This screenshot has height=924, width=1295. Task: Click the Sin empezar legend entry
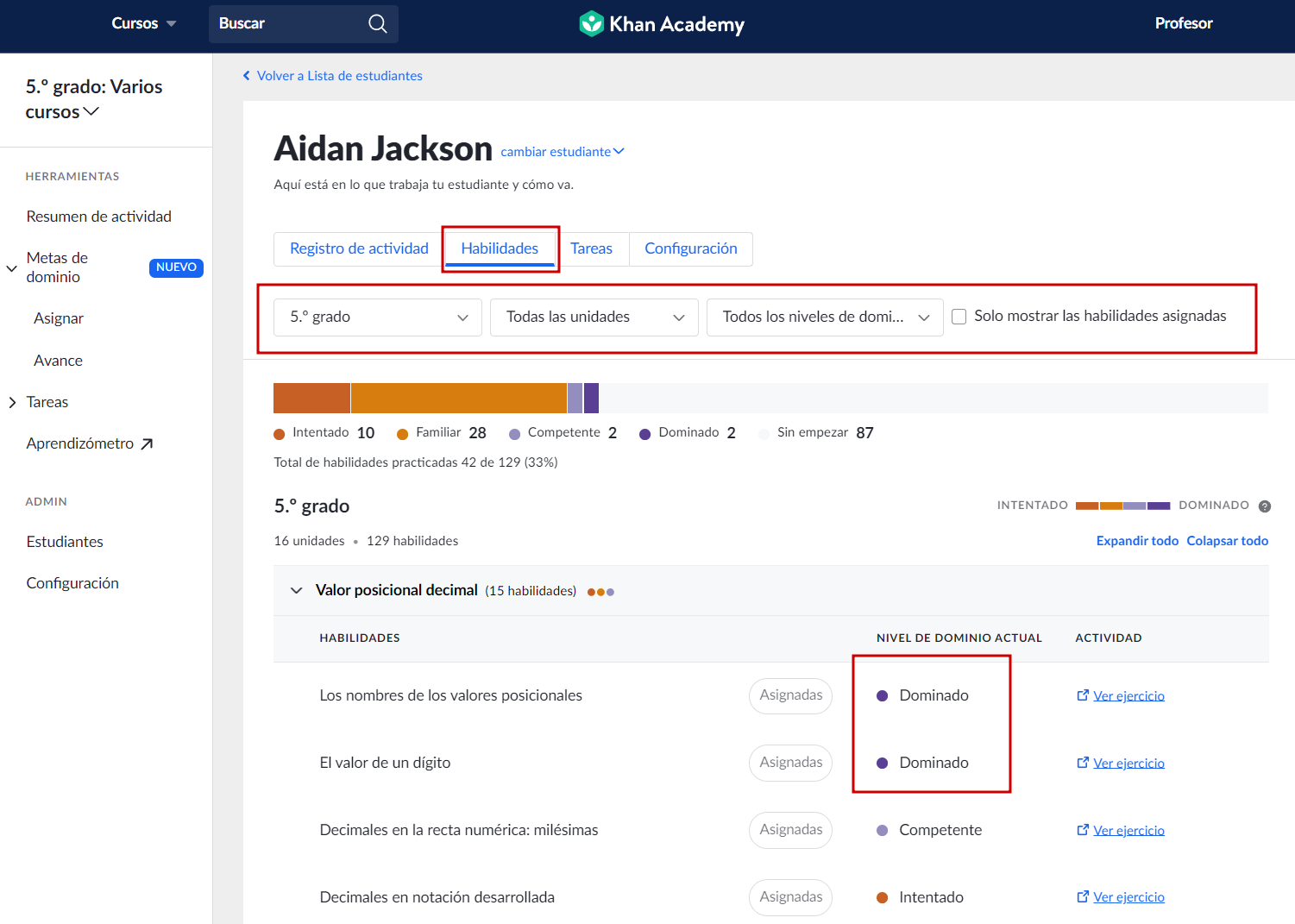pos(816,433)
